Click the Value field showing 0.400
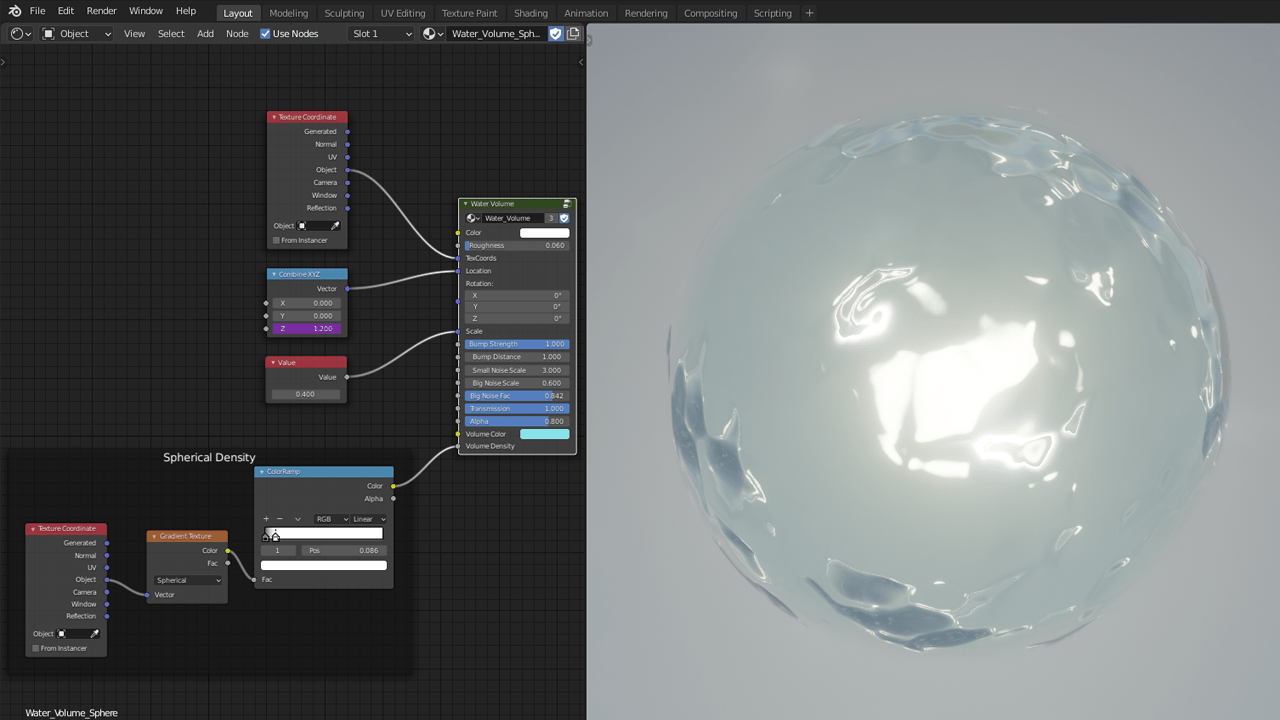 click(x=305, y=393)
